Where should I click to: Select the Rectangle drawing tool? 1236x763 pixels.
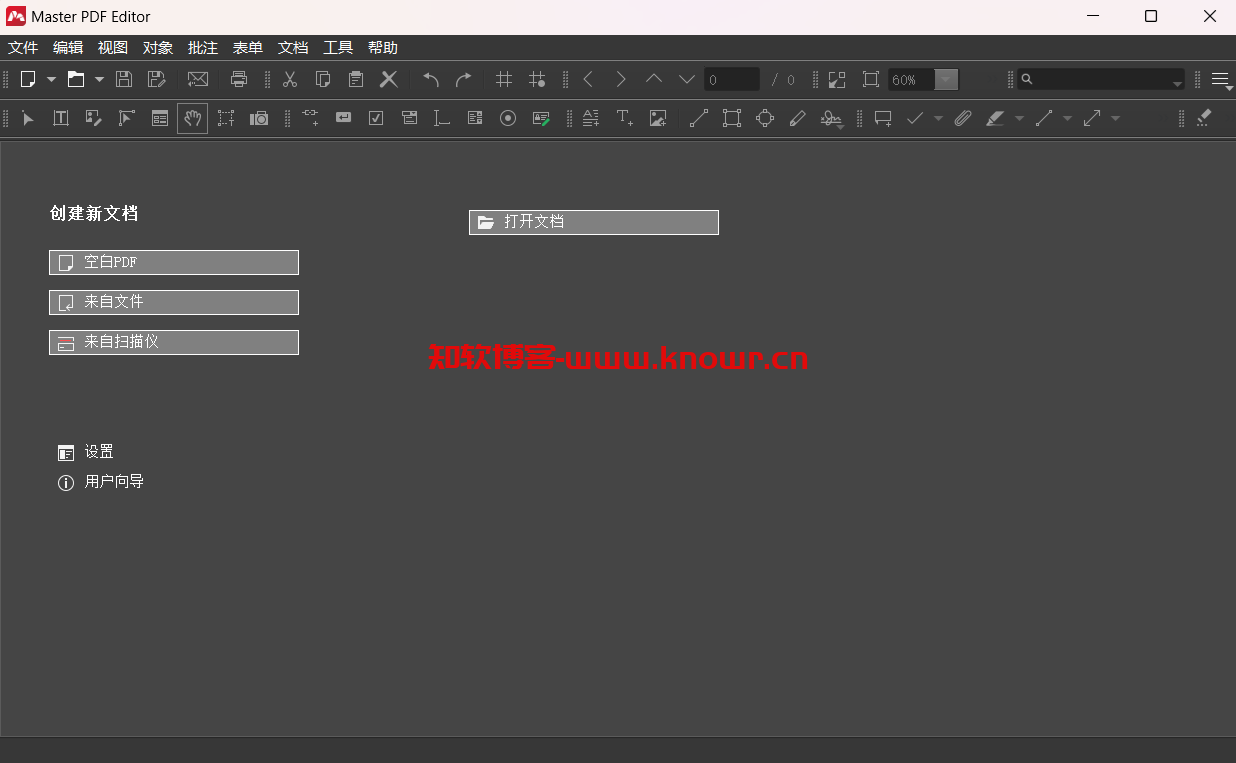(732, 118)
